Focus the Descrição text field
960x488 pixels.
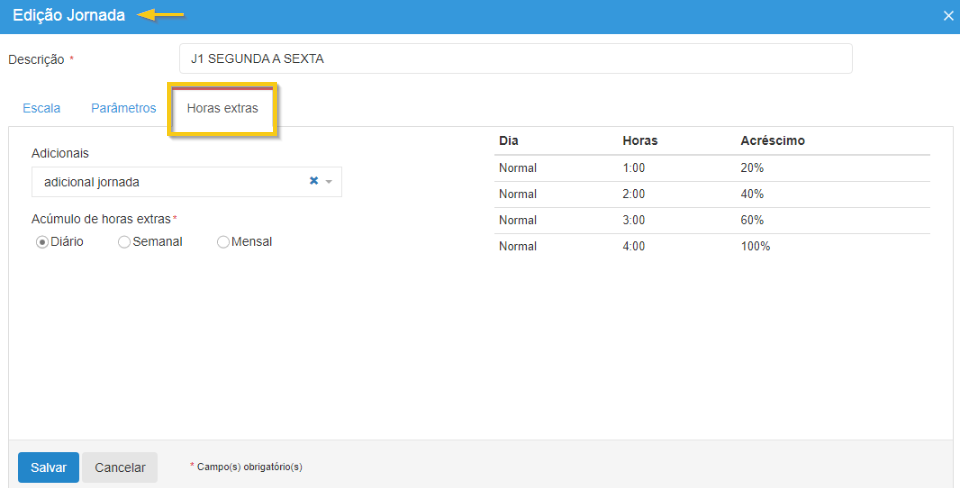[x=515, y=59]
